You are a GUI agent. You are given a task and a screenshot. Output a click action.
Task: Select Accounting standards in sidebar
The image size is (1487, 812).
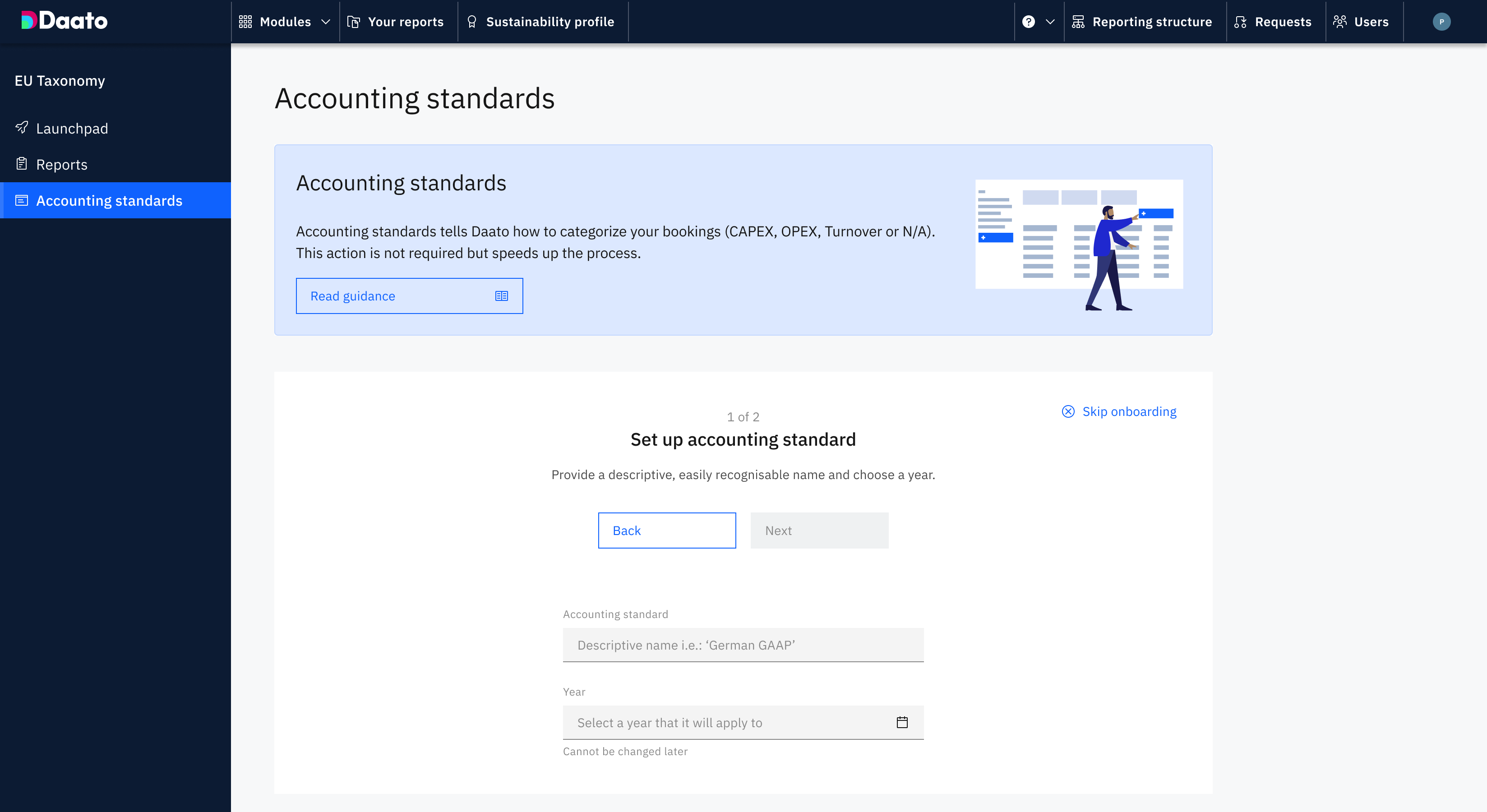(109, 200)
